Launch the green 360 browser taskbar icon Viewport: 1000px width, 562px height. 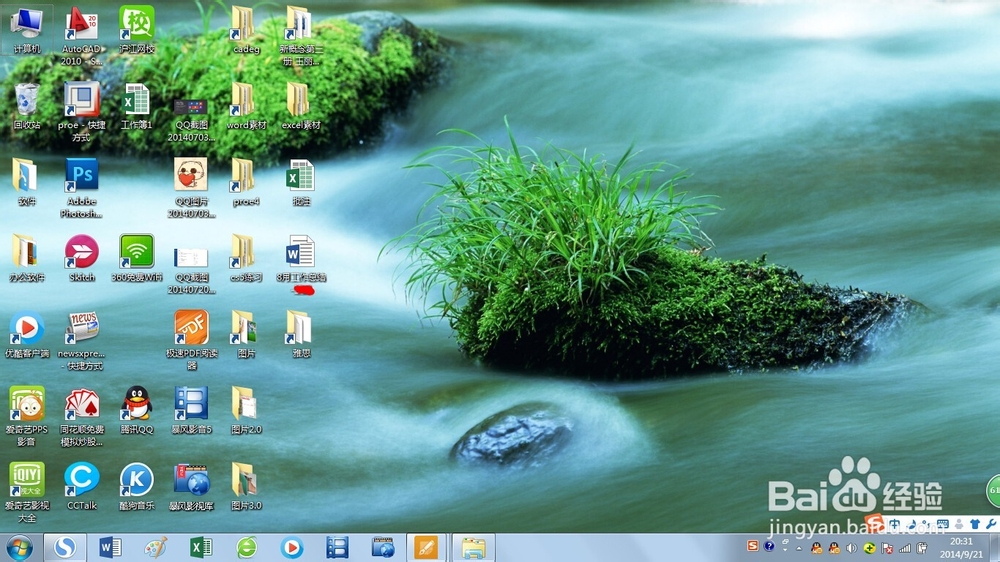(x=247, y=547)
